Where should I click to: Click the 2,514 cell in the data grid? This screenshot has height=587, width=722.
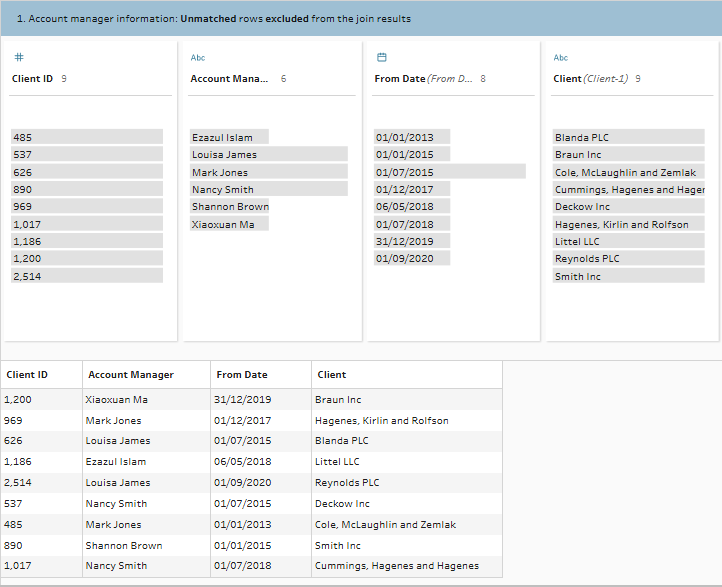(19, 483)
